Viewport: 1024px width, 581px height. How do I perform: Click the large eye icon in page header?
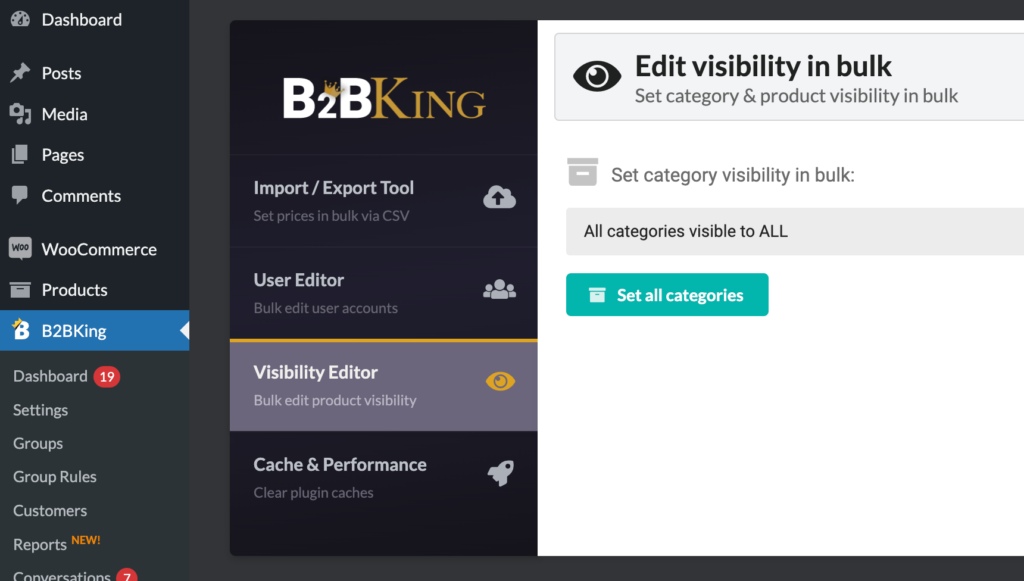point(597,76)
